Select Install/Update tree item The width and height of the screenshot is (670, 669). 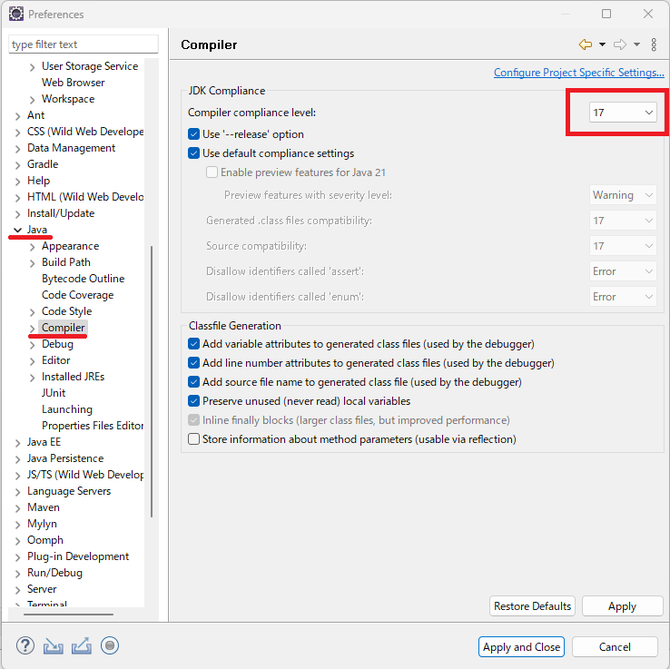[x=61, y=213]
